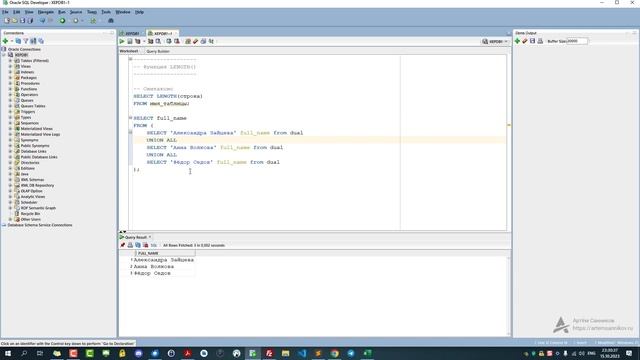640x360 pixels.
Task: Save Dbms Output with the disk icon
Action: pyautogui.click(x=532, y=41)
